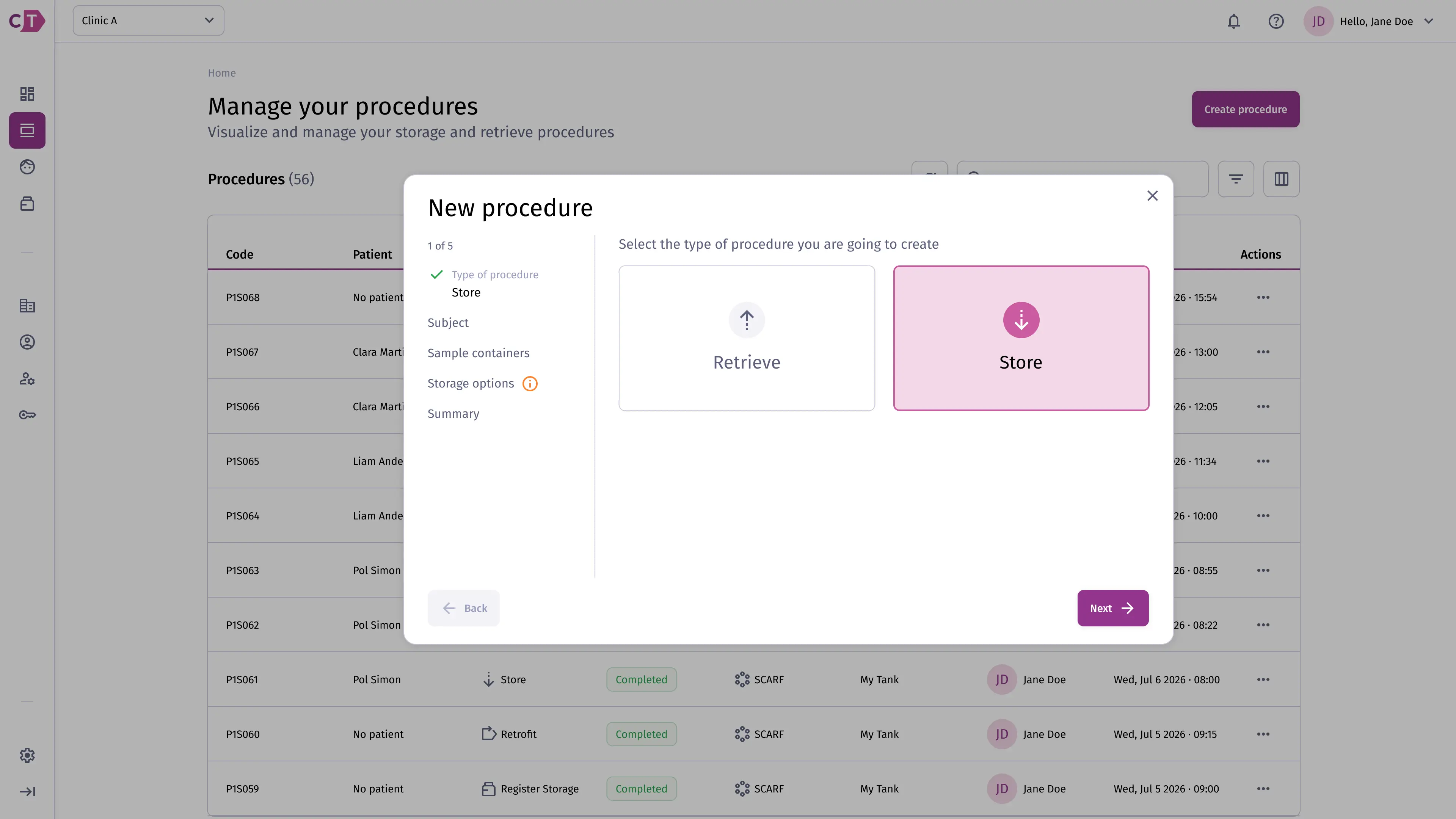This screenshot has height=819, width=1456.
Task: Open the column layout icon
Action: (x=1281, y=179)
